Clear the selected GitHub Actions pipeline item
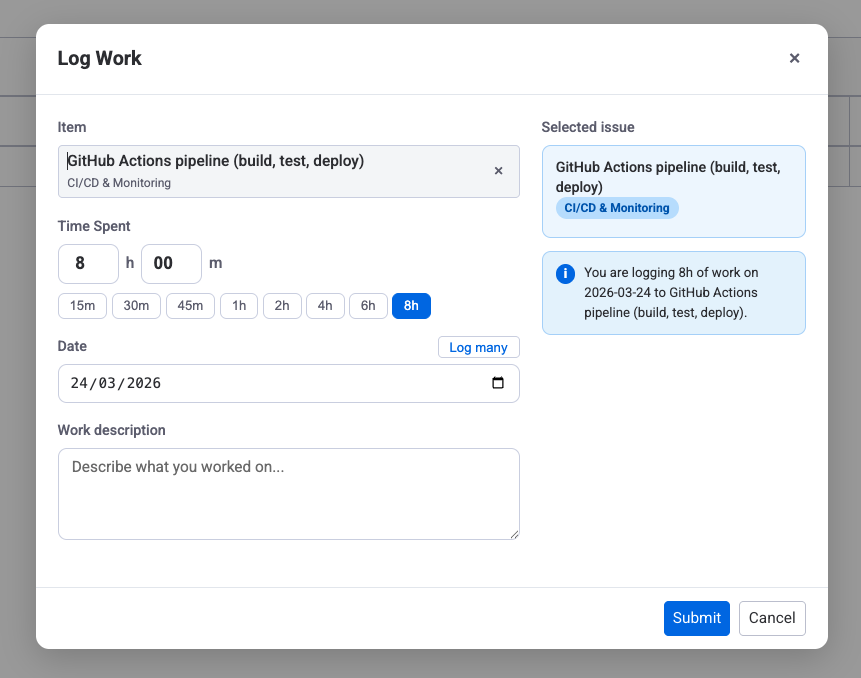This screenshot has height=678, width=861. point(498,171)
